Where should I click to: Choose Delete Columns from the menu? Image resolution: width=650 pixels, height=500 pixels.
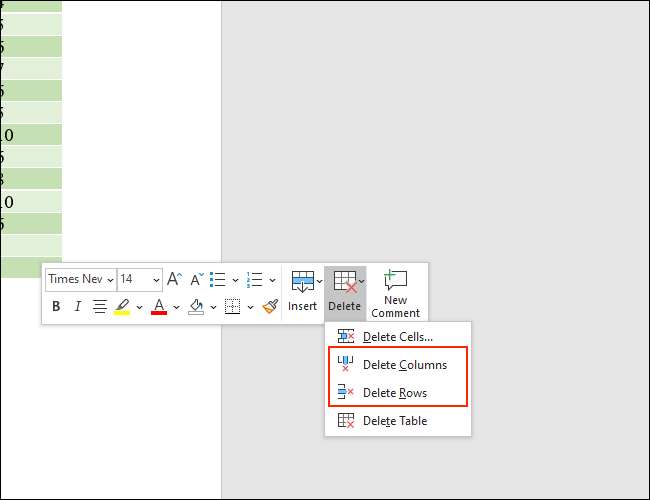(404, 365)
